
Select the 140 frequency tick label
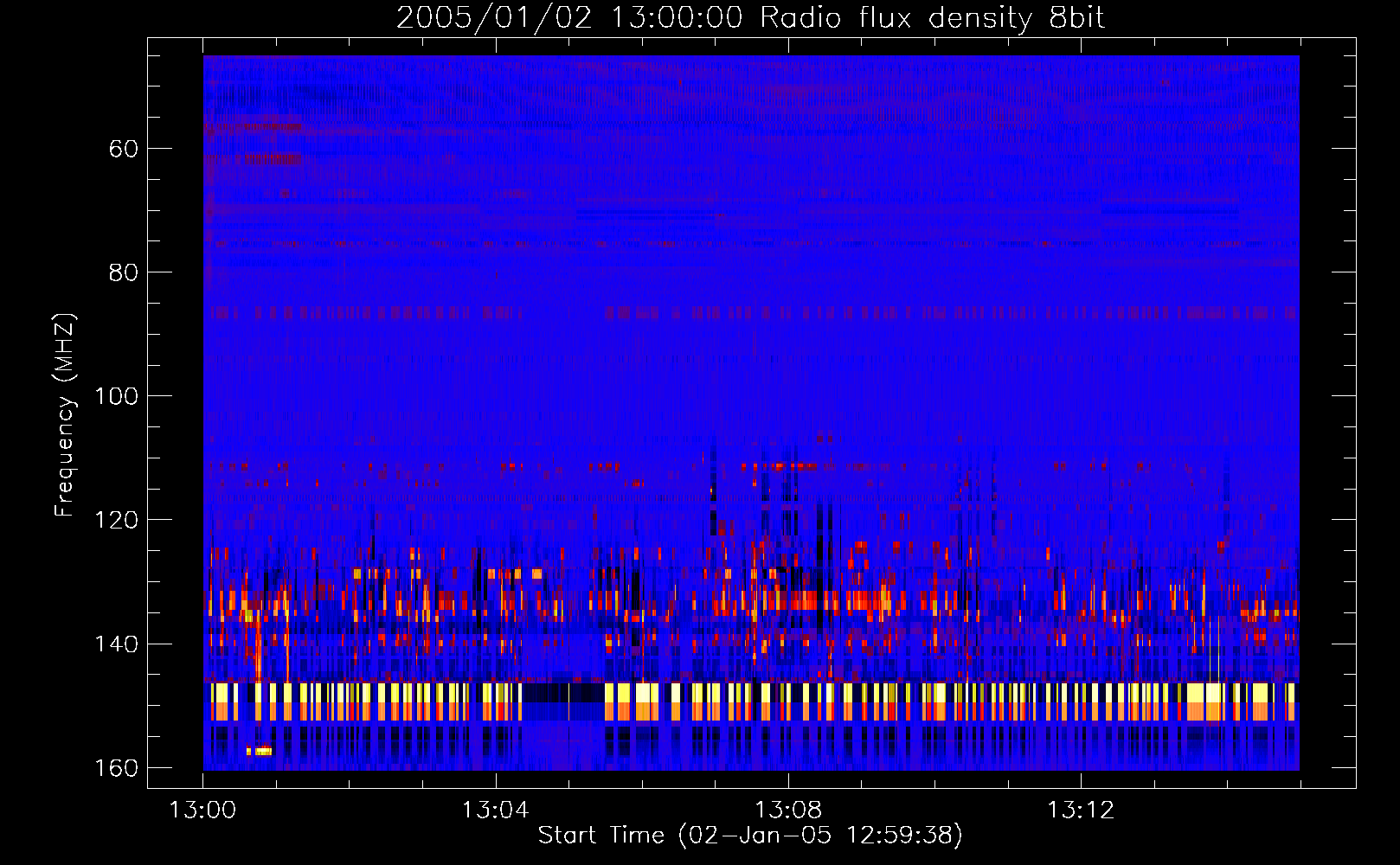click(x=116, y=644)
